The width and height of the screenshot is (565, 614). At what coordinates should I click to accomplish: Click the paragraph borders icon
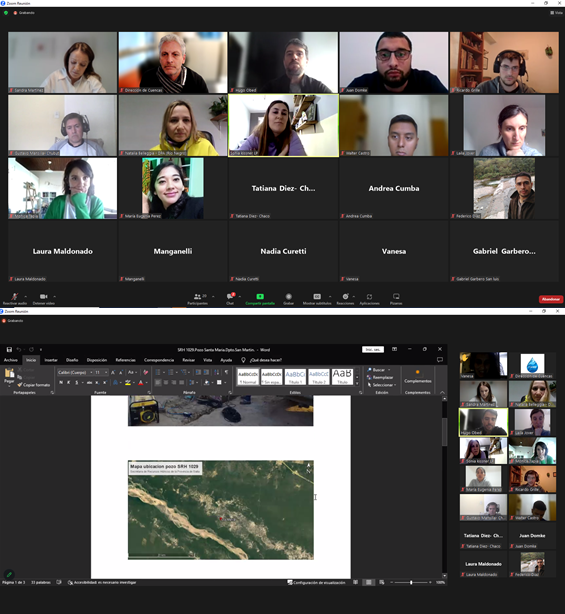tap(219, 383)
